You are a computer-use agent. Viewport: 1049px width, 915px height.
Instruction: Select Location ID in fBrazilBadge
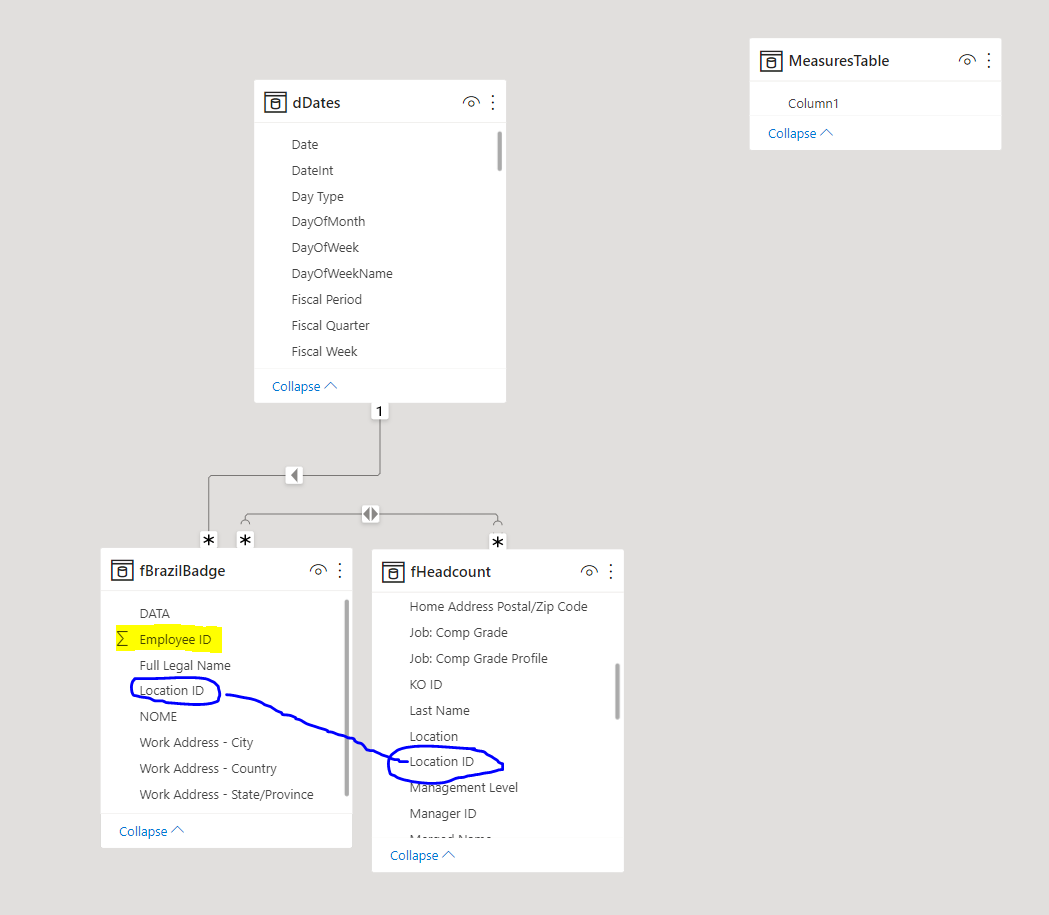(172, 690)
